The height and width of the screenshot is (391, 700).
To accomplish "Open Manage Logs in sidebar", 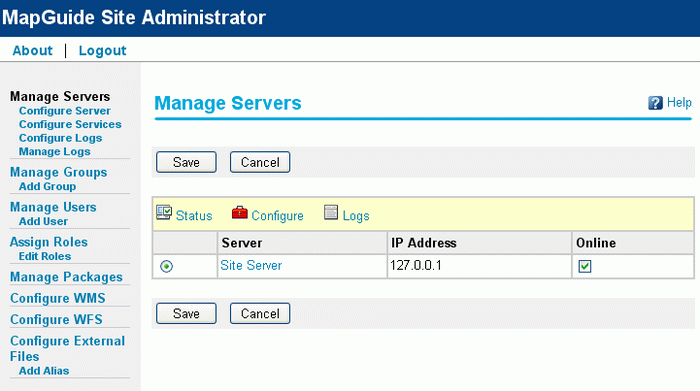I will [54, 151].
